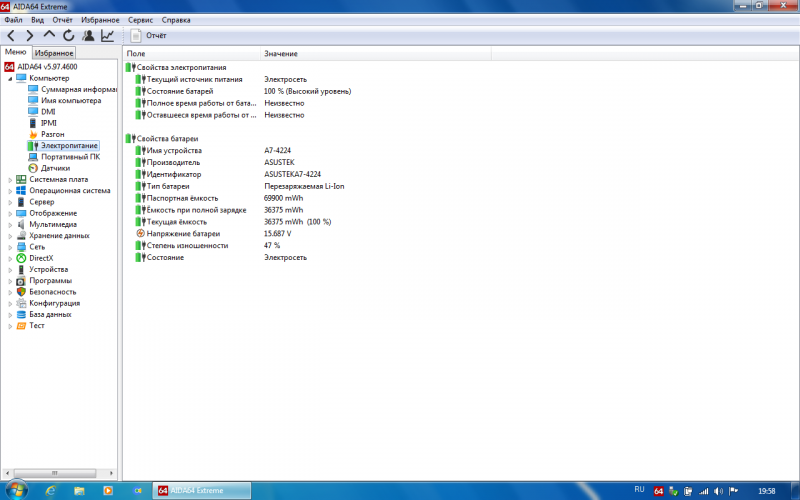This screenshot has height=500, width=800.
Task: Open the graph chart icon in toolbar
Action: [x=107, y=35]
